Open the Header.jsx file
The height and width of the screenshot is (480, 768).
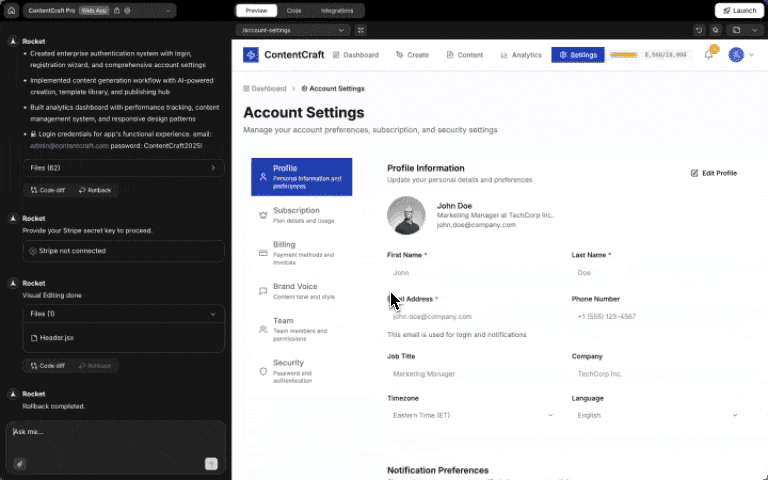pyautogui.click(x=56, y=338)
